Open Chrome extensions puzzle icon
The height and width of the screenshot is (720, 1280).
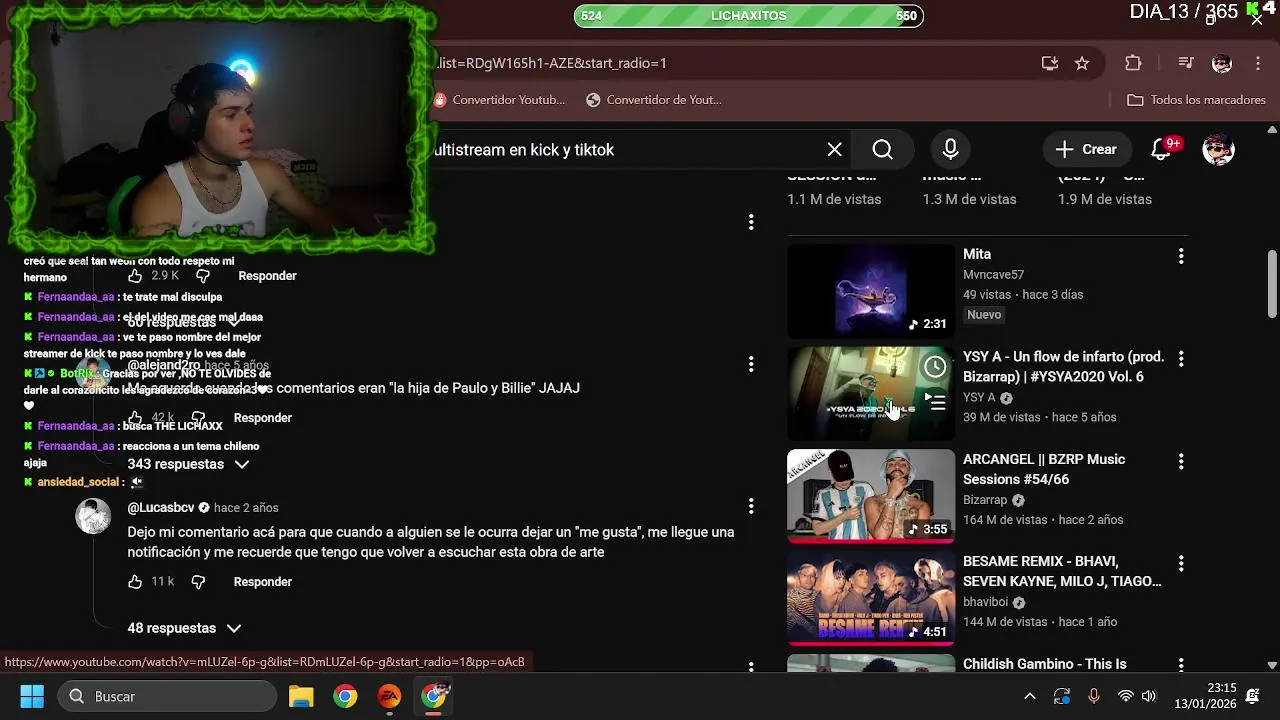pyautogui.click(x=1133, y=63)
